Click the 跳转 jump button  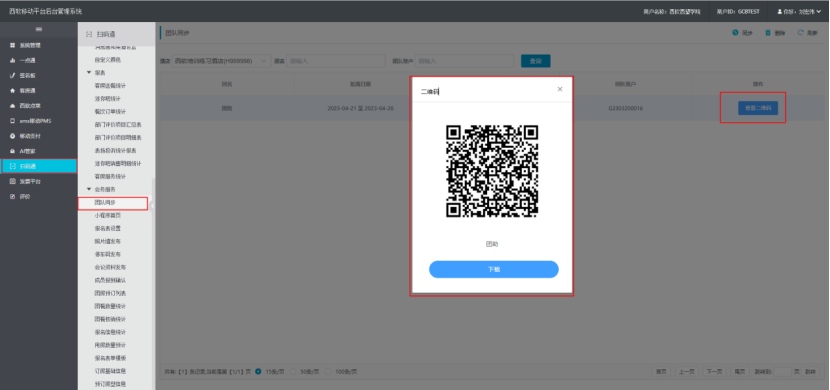(x=810, y=371)
